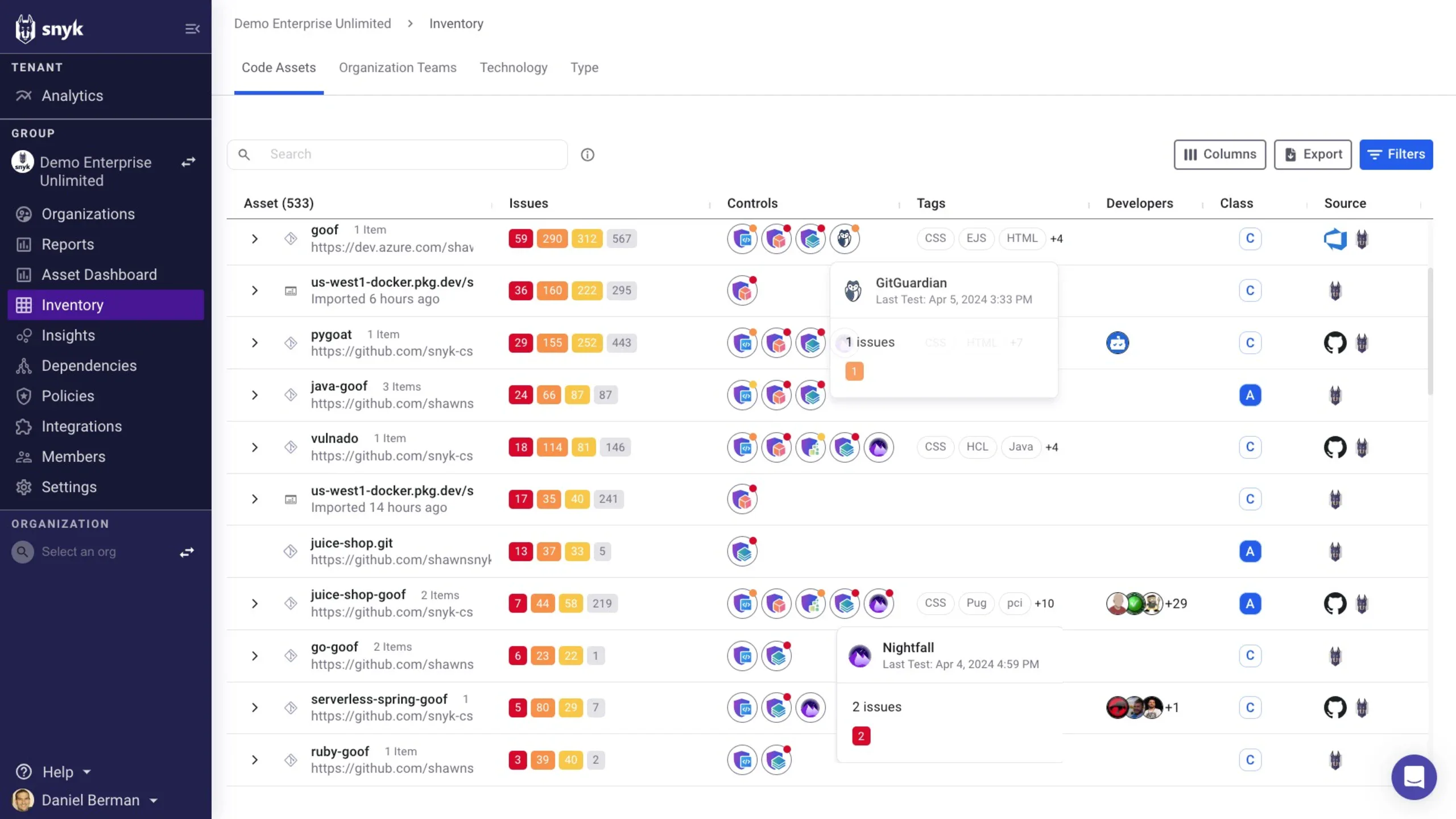Click the asset Search field
This screenshot has height=819, width=1456.
coord(397,154)
